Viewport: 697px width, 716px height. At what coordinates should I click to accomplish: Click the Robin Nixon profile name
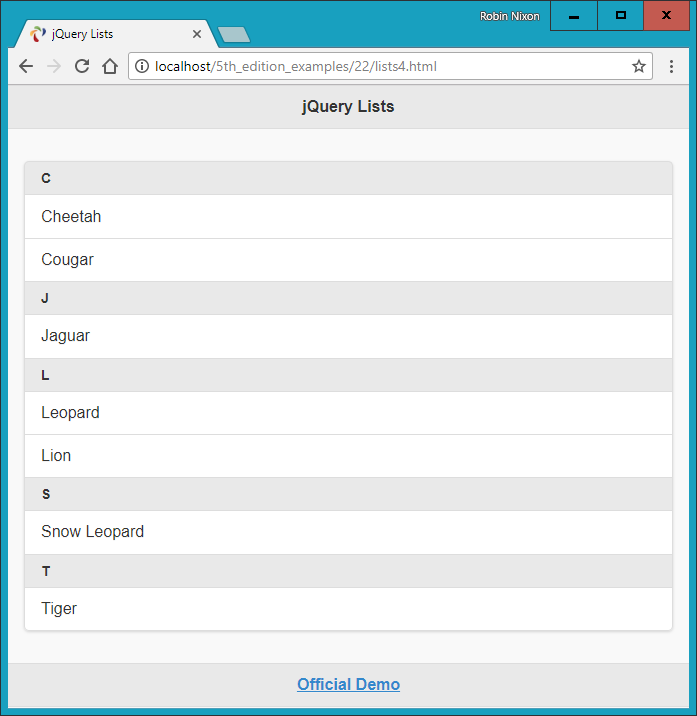point(509,16)
